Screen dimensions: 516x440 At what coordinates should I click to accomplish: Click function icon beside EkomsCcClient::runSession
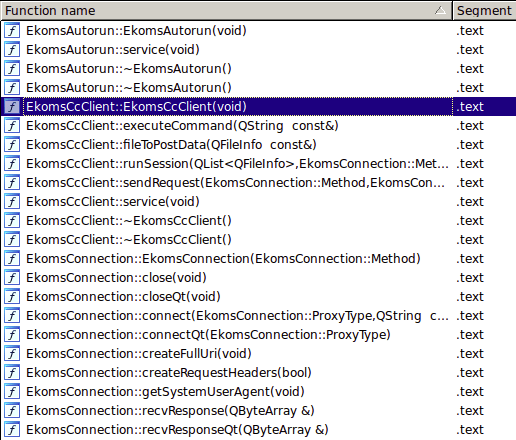(12, 164)
